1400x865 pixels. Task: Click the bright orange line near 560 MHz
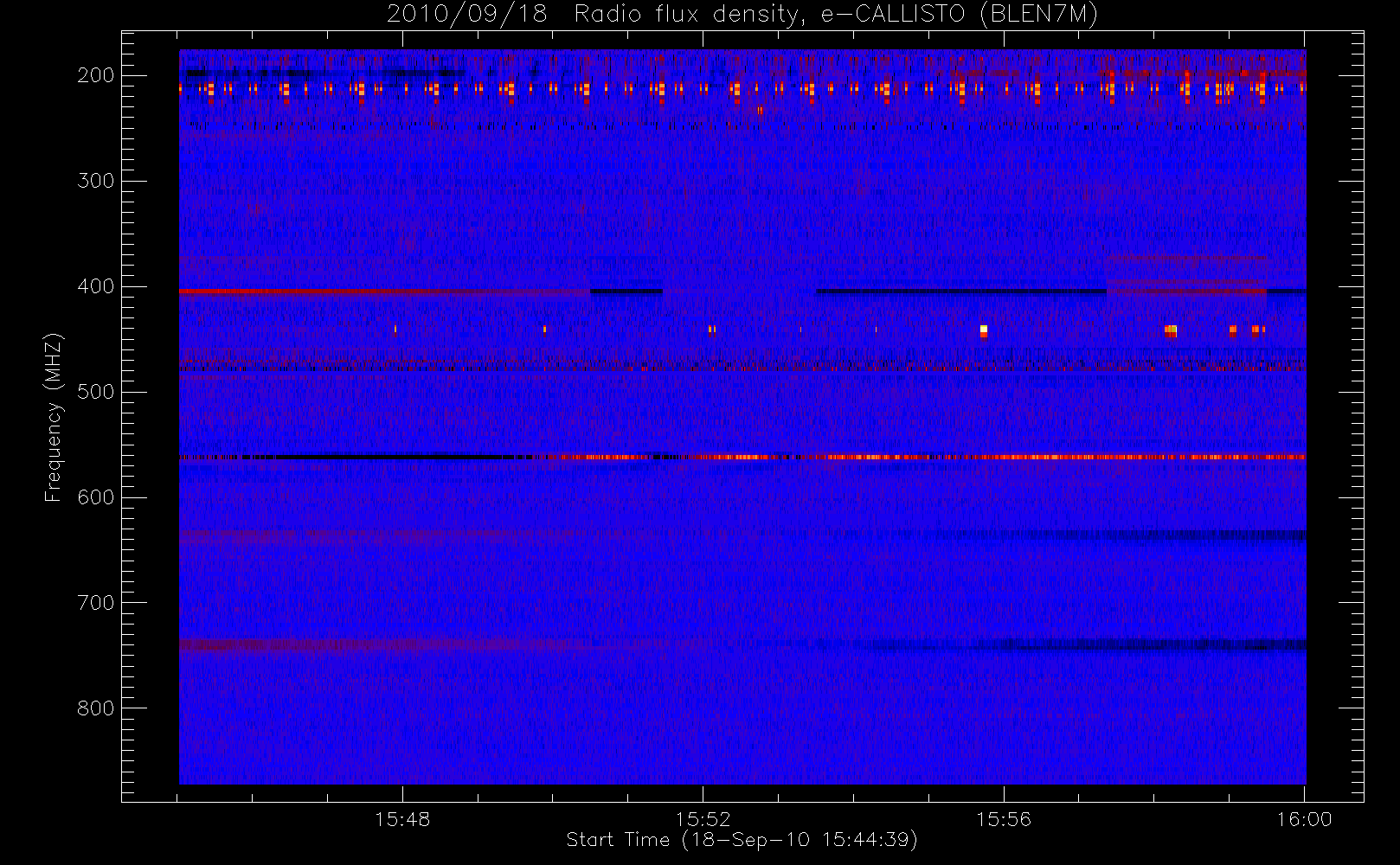pos(1038,457)
